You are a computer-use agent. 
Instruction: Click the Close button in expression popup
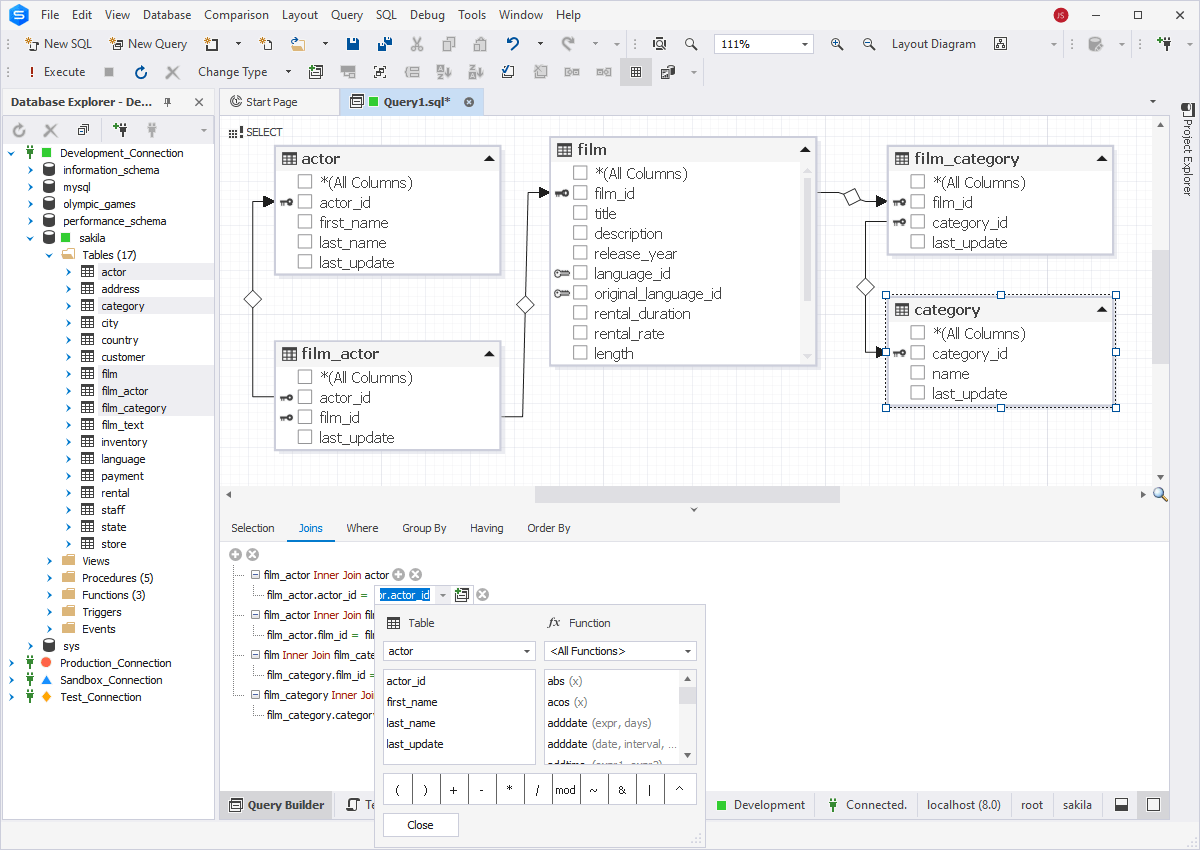click(421, 825)
